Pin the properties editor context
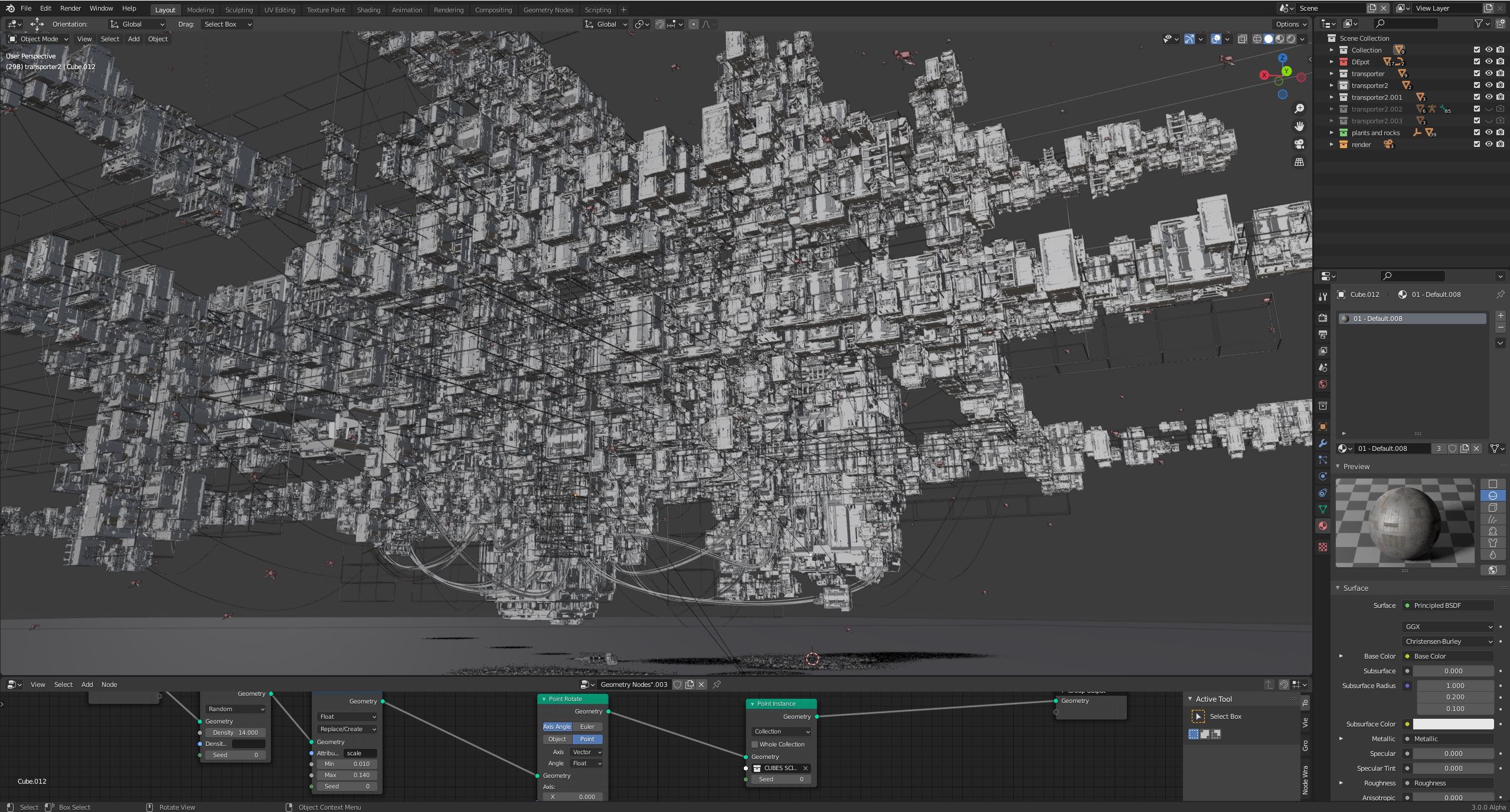1510x812 pixels. 1500,294
